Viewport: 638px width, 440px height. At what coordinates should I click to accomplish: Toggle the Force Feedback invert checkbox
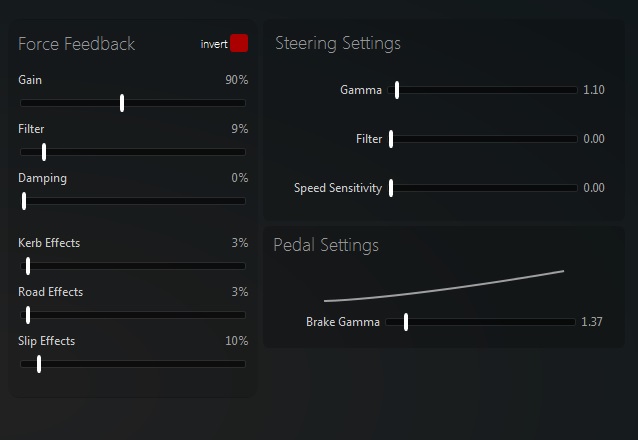(239, 43)
